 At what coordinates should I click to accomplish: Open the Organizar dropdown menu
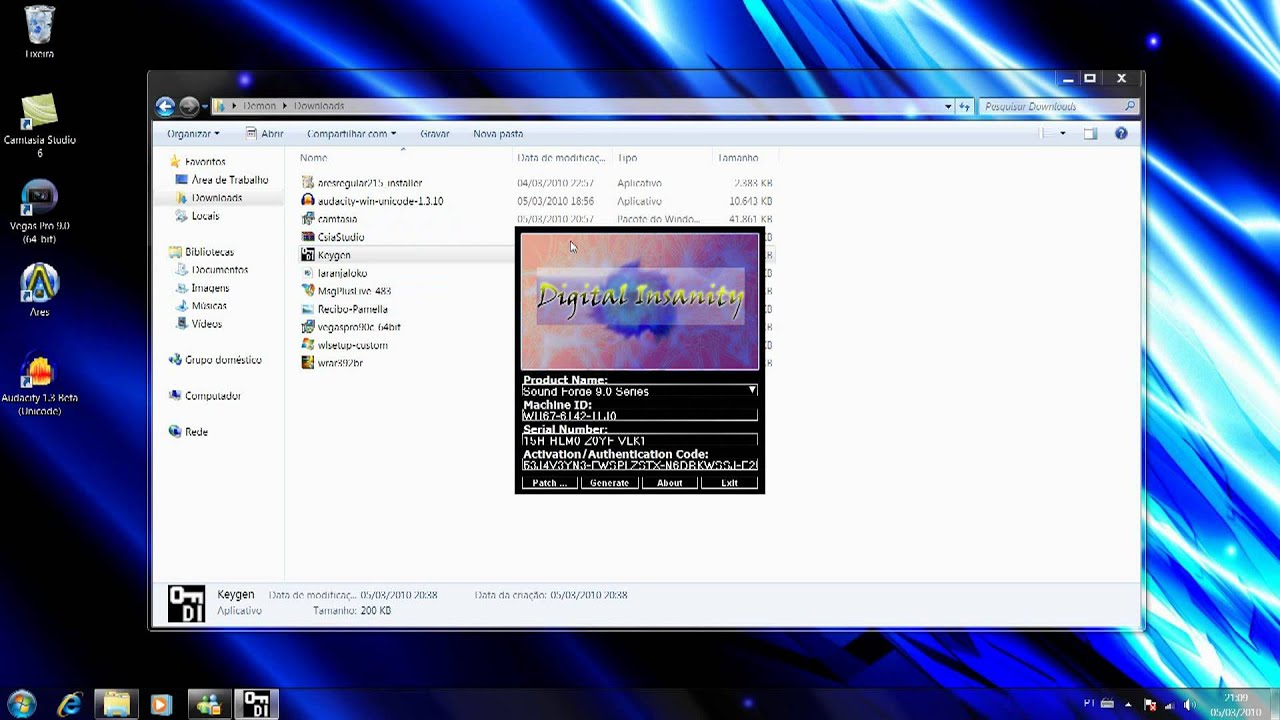click(193, 133)
